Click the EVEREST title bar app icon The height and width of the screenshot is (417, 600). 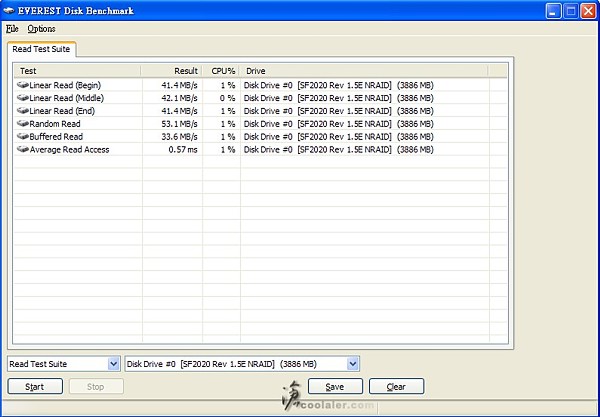(9, 10)
